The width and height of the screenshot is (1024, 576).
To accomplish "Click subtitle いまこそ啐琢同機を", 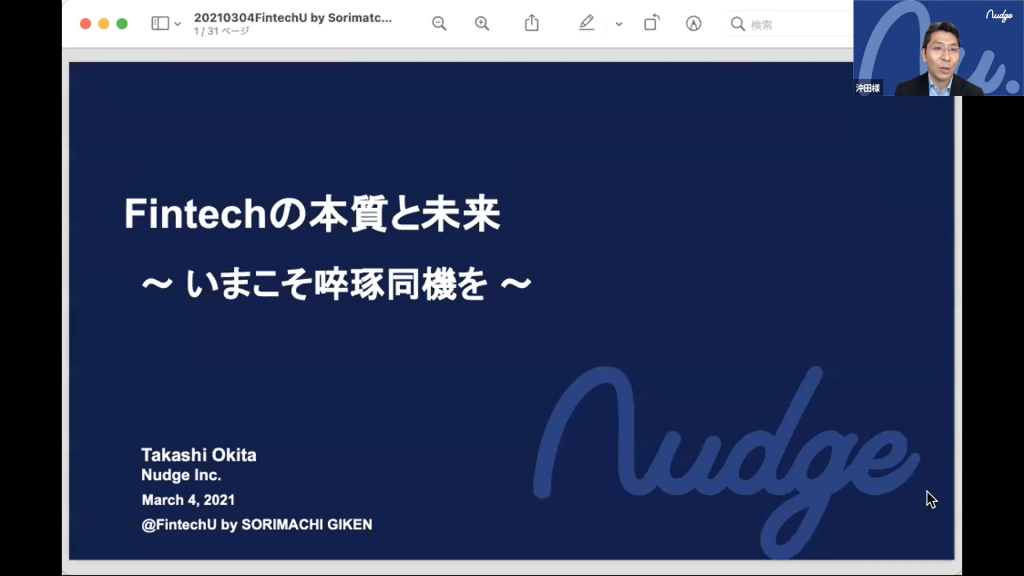I will (x=337, y=285).
